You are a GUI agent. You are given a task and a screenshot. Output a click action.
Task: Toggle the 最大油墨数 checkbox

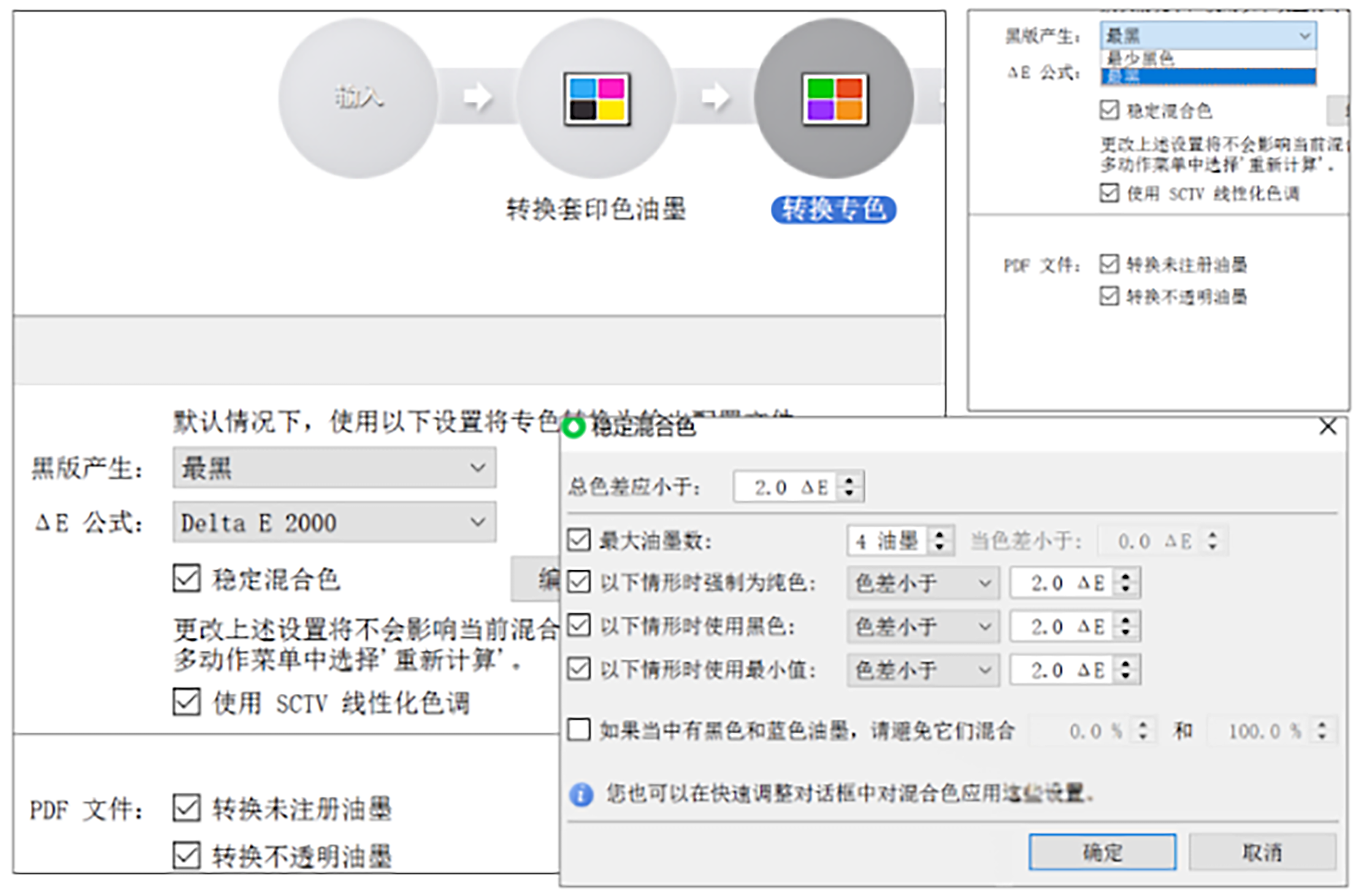pyautogui.click(x=578, y=539)
